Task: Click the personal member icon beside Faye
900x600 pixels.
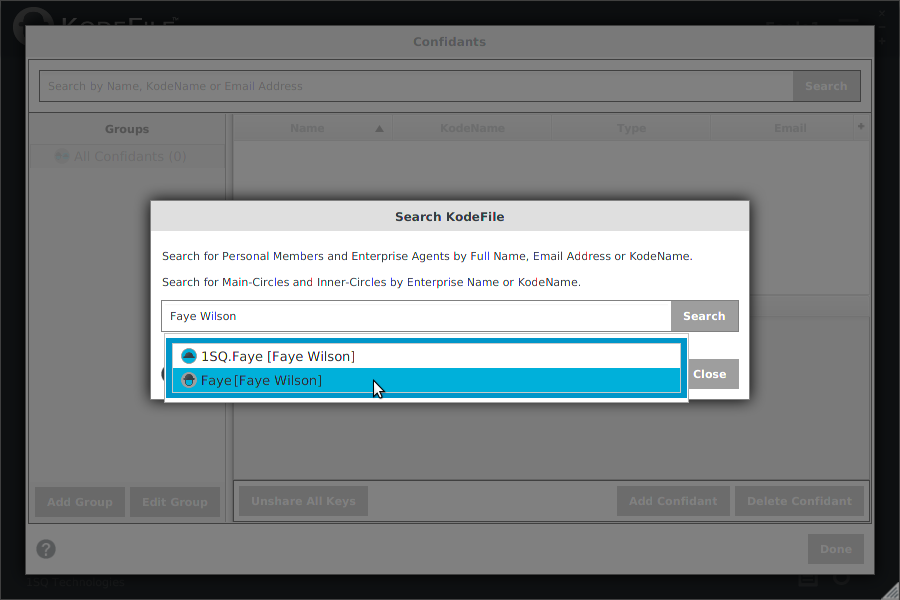Action: tap(189, 380)
